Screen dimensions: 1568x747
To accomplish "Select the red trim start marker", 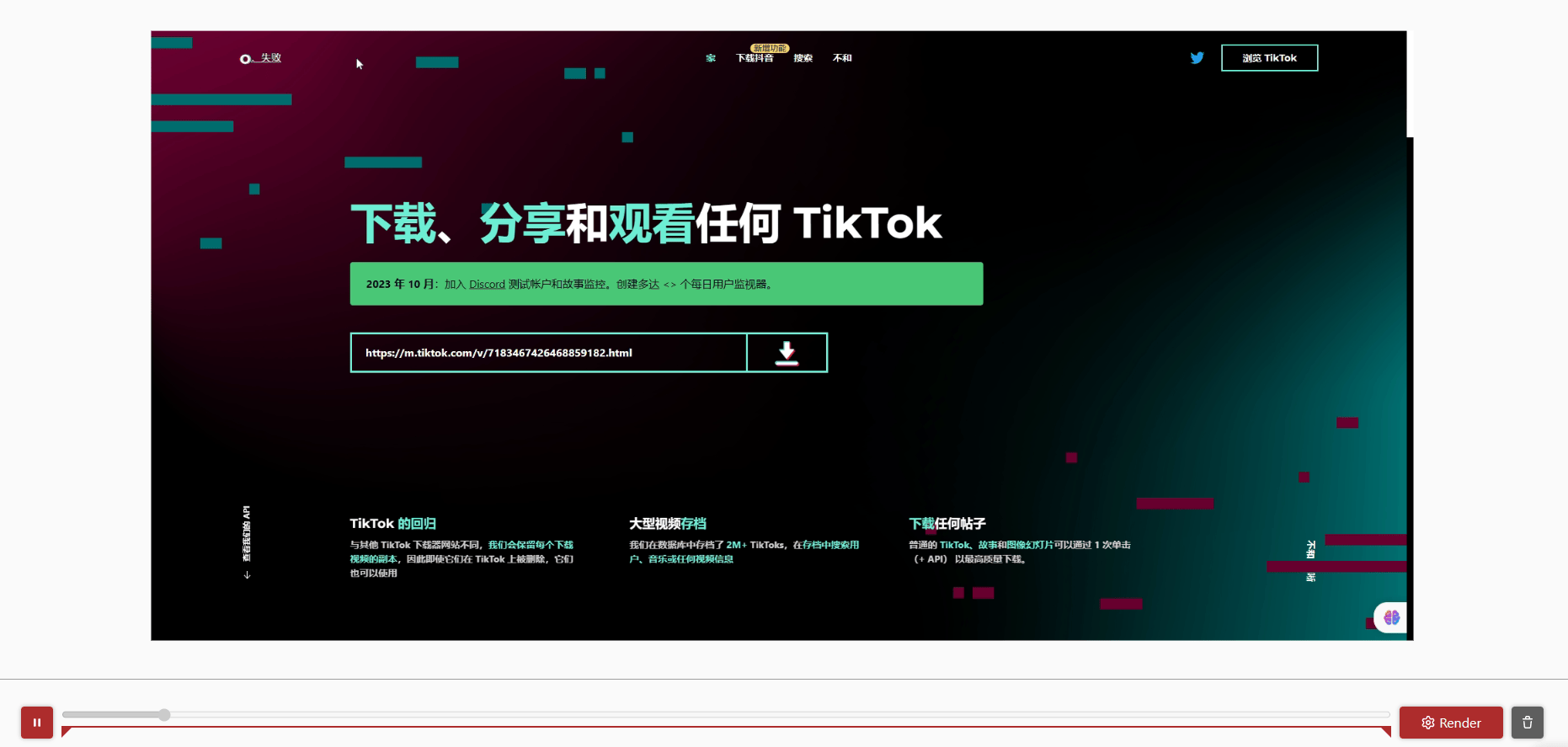I will click(67, 732).
